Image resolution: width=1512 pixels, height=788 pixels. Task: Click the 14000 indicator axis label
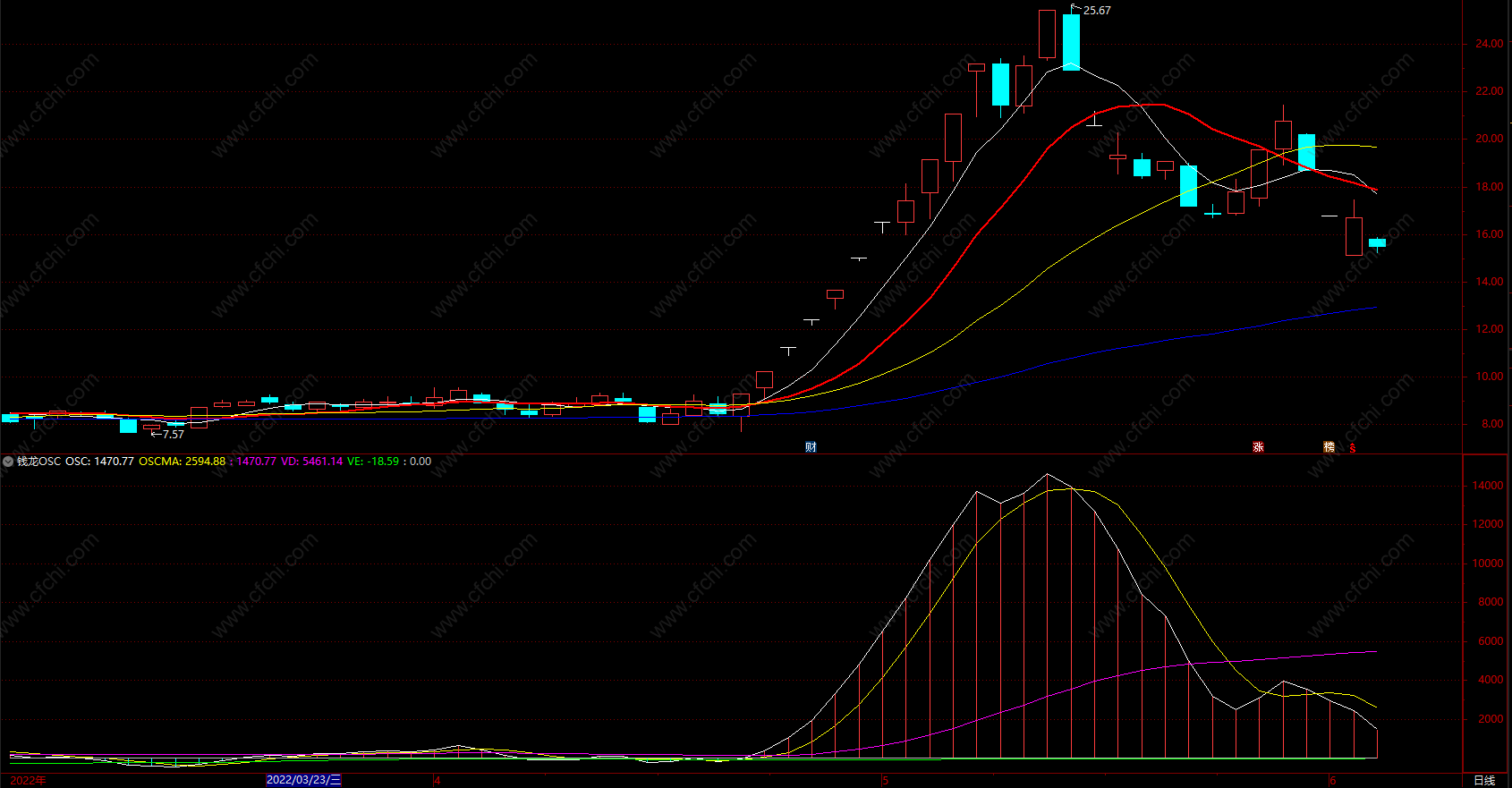[x=1488, y=486]
